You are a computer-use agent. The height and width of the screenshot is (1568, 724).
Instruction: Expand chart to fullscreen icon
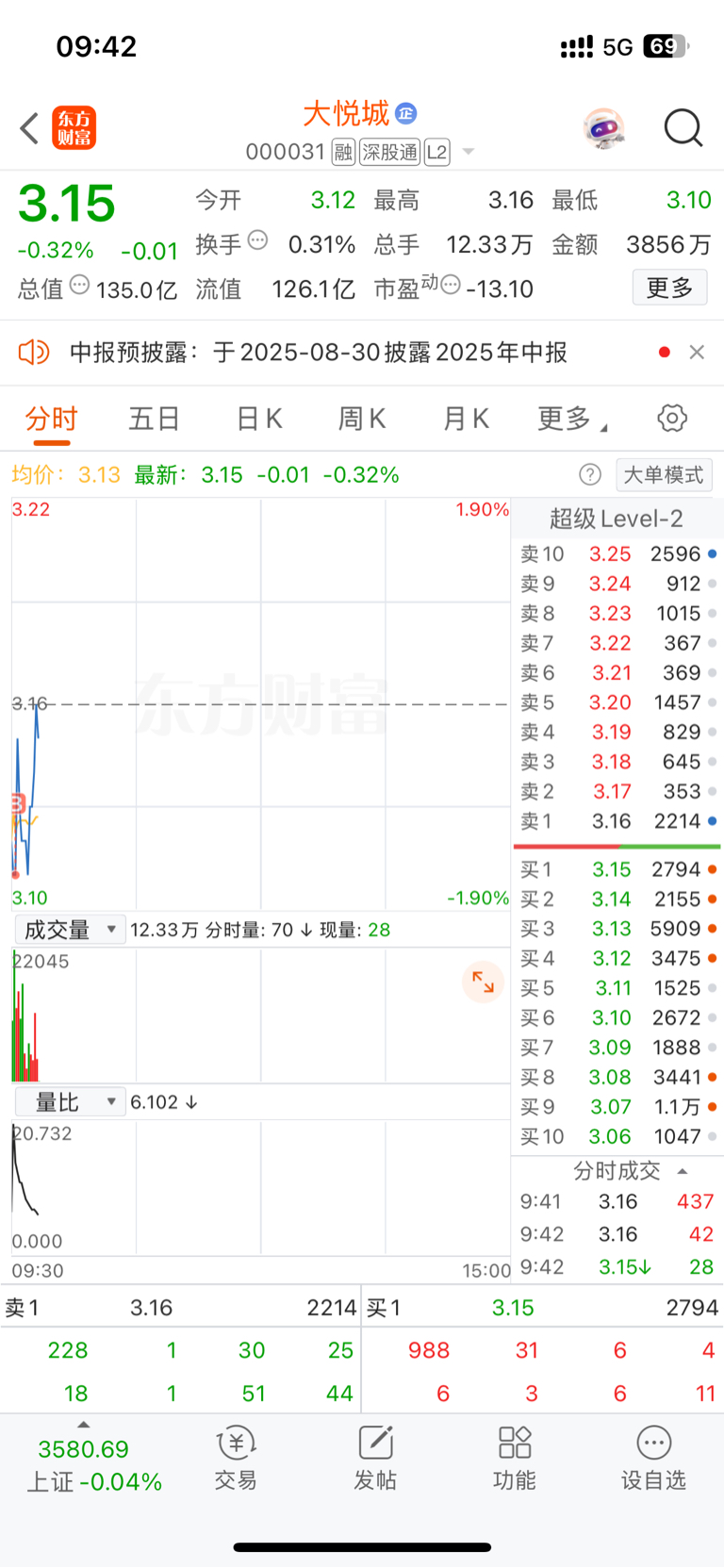click(484, 982)
